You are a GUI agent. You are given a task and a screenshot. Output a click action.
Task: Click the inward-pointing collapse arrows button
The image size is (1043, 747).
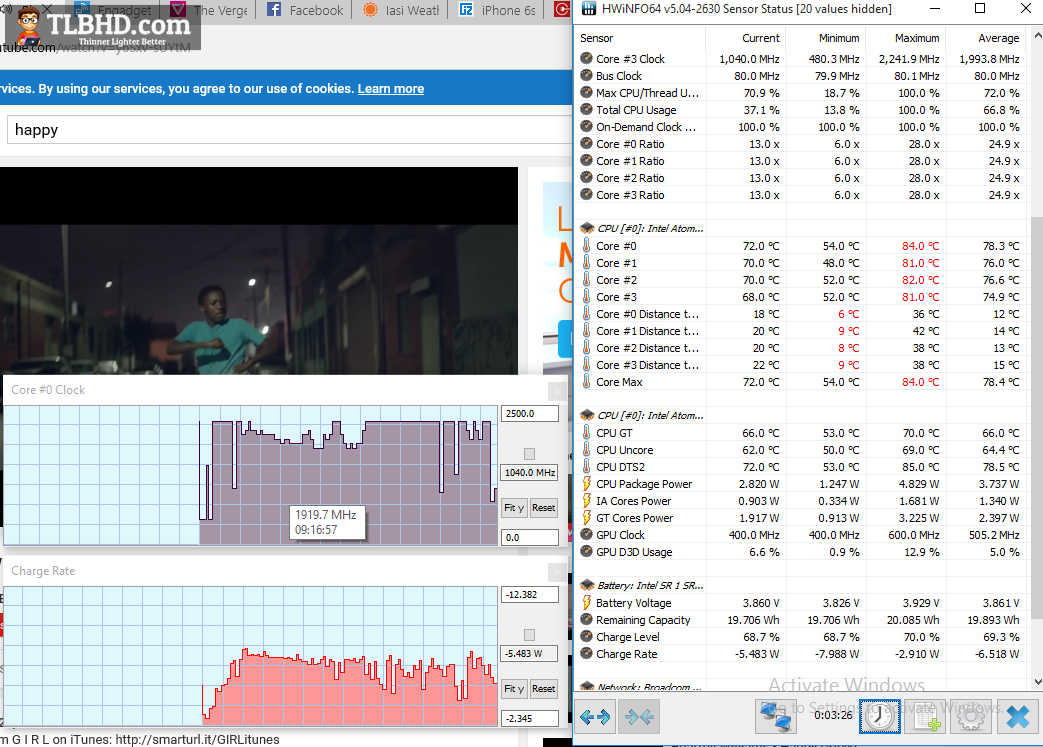click(x=639, y=716)
